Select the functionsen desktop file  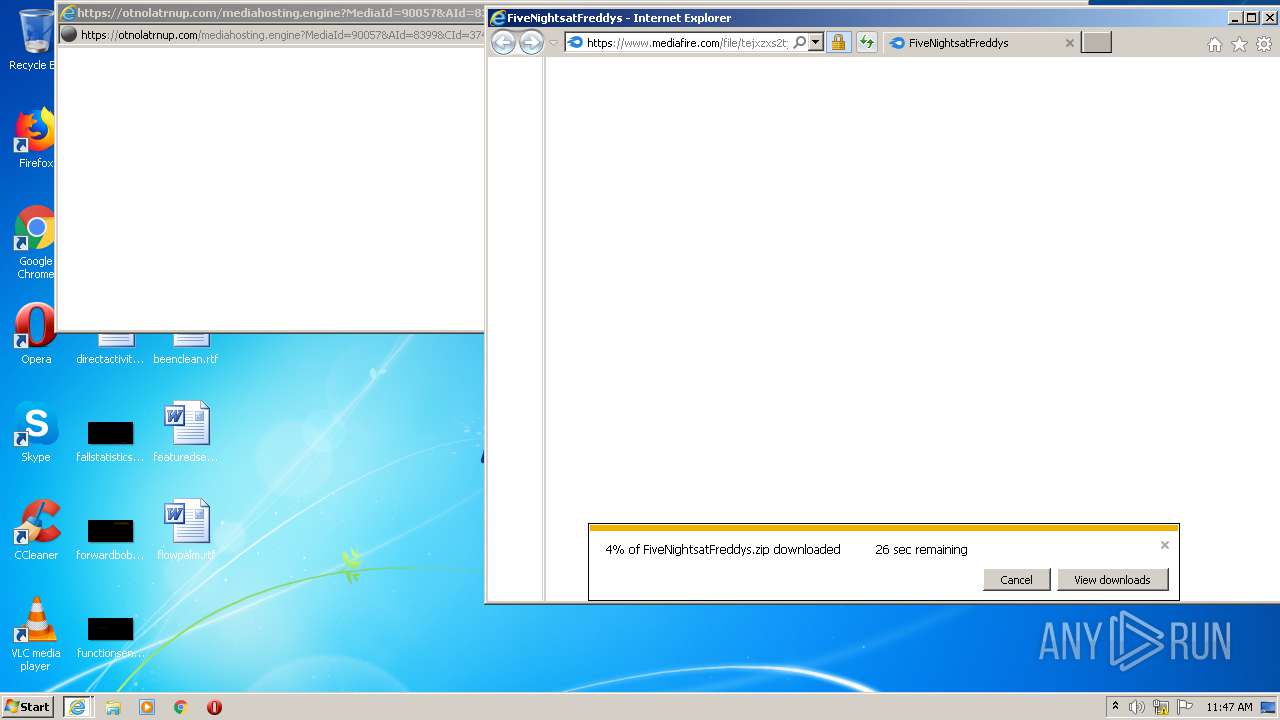[110, 636]
